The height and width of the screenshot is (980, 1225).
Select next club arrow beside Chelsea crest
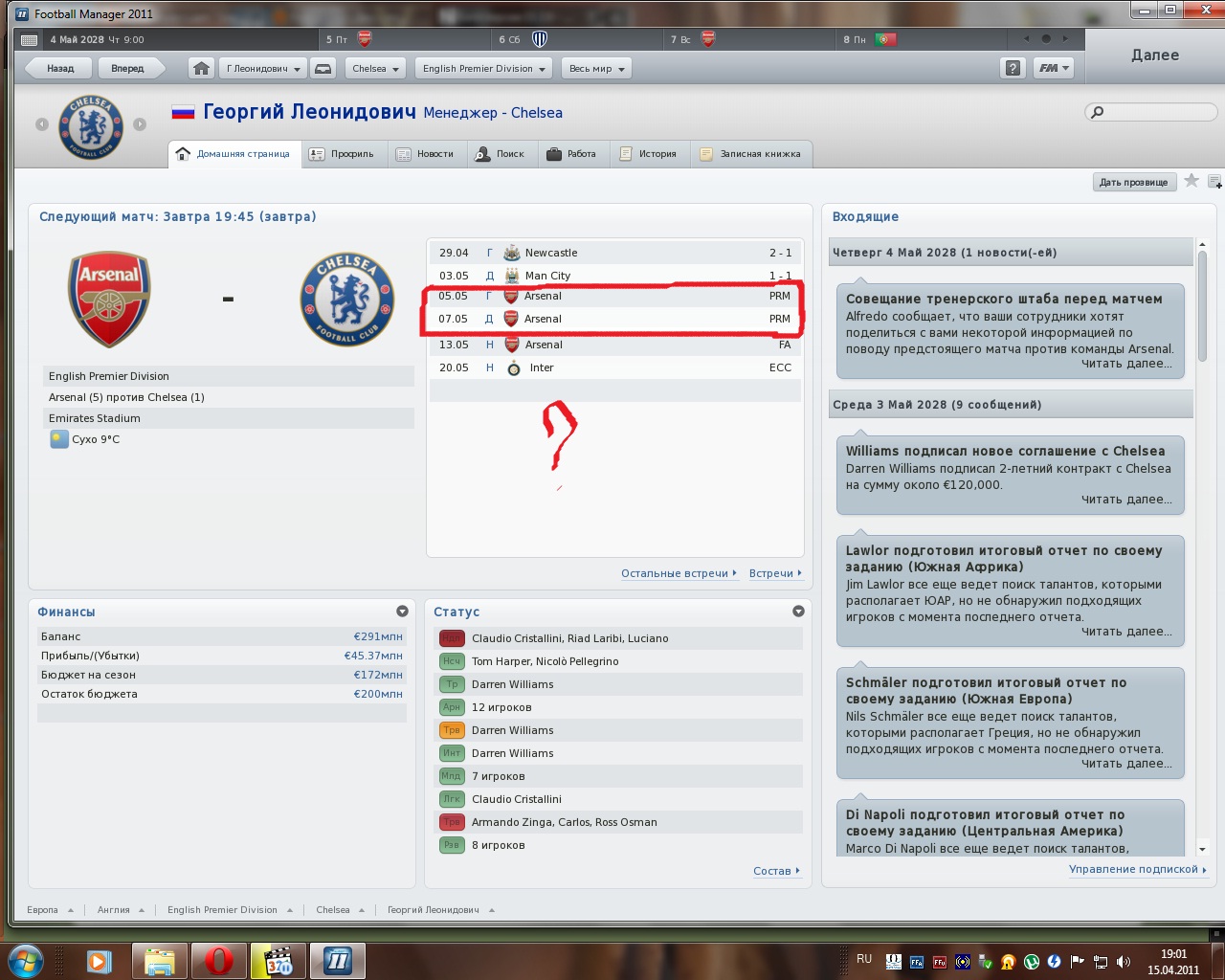[140, 124]
